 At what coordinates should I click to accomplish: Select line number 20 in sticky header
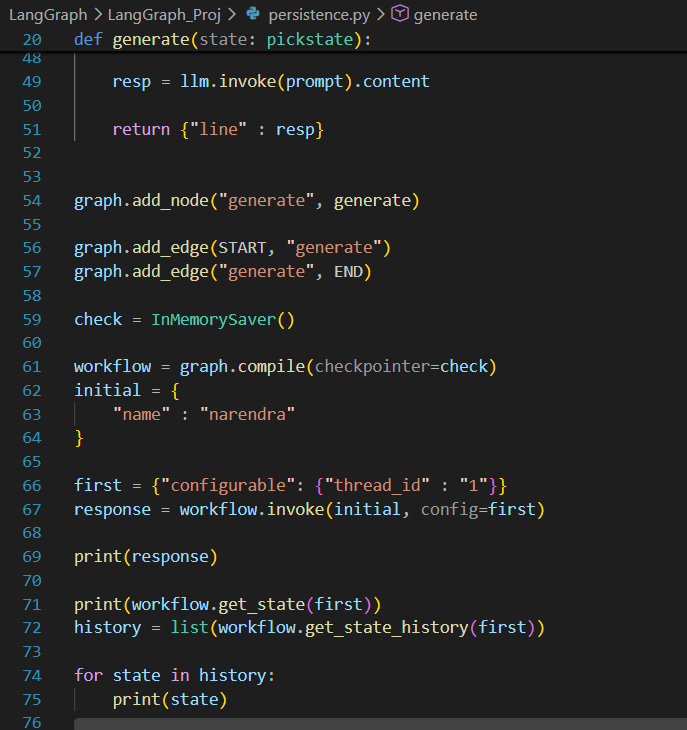[32, 40]
